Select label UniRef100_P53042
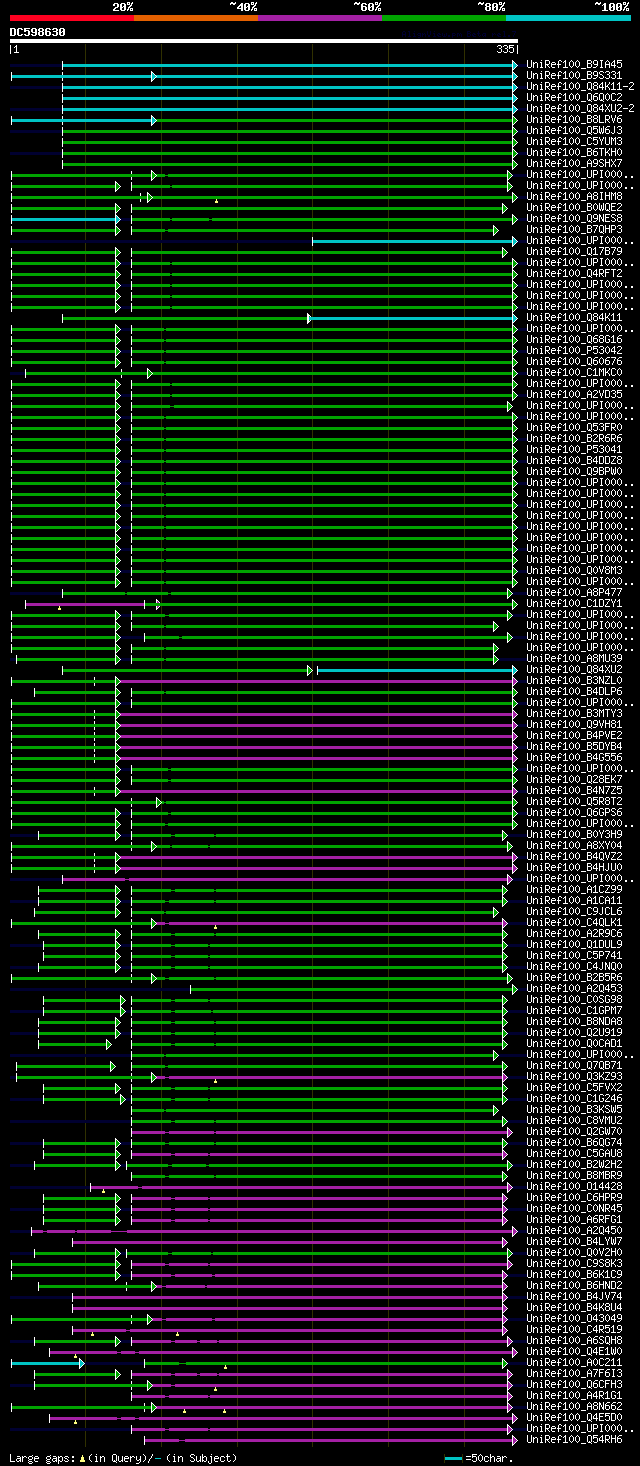The width and height of the screenshot is (640, 1466). pos(574,350)
